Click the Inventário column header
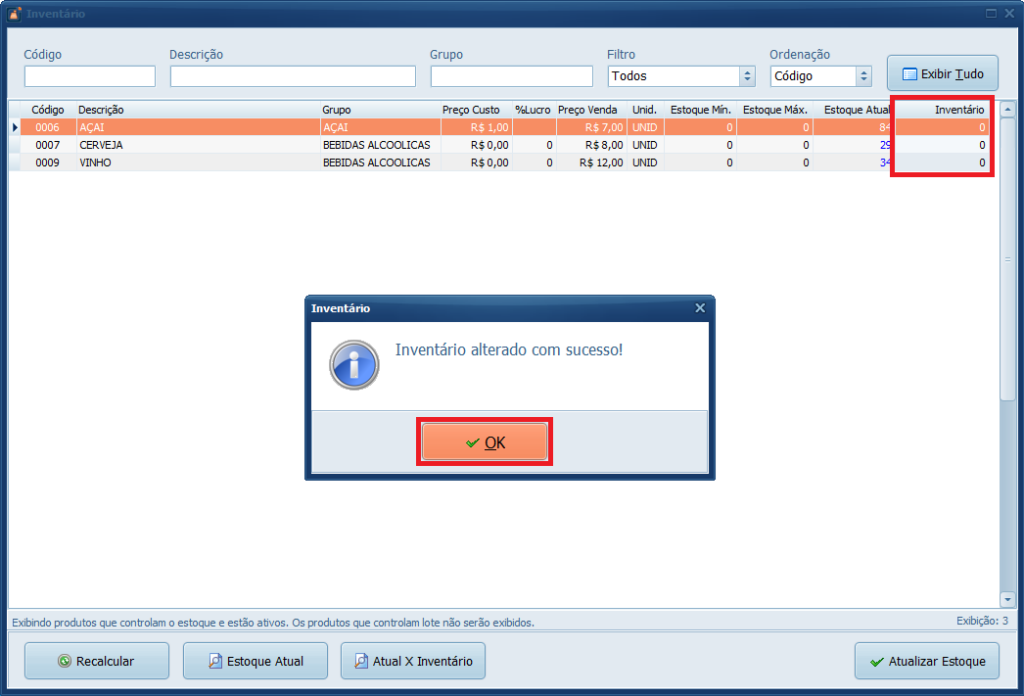Image resolution: width=1024 pixels, height=696 pixels. point(958,110)
